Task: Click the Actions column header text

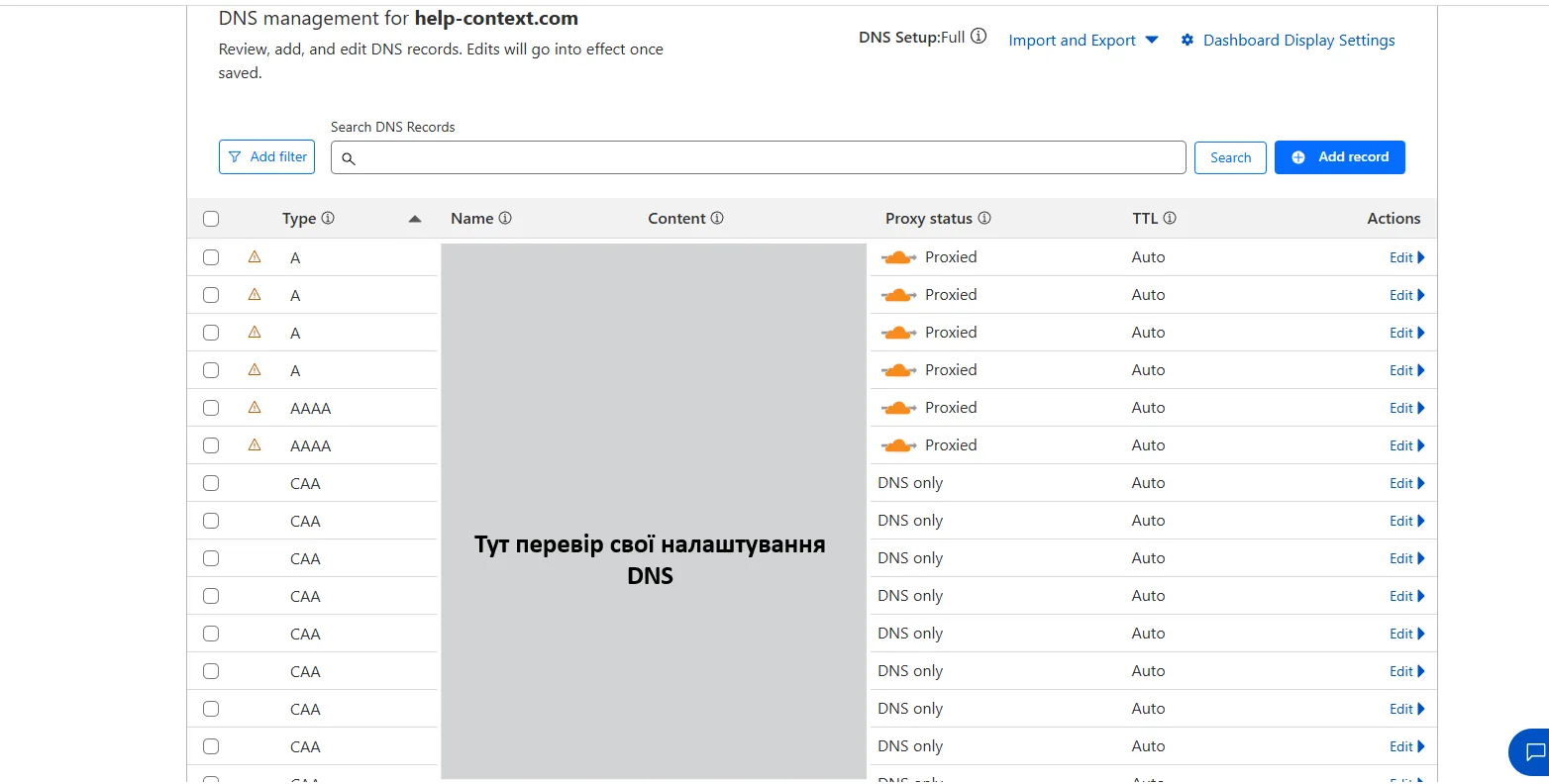Action: 1394,219
